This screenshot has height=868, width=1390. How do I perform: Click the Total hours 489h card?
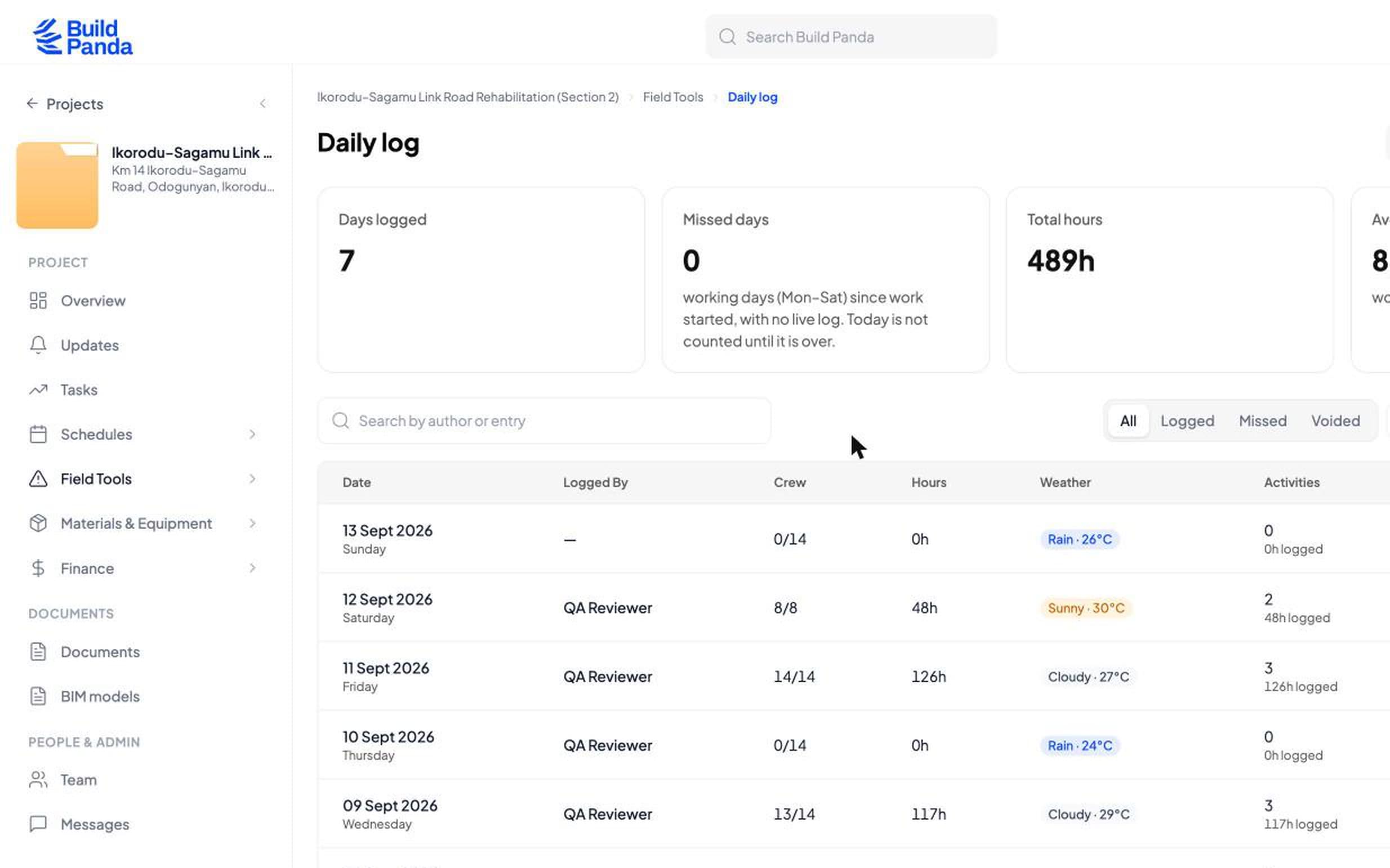[x=1169, y=280]
